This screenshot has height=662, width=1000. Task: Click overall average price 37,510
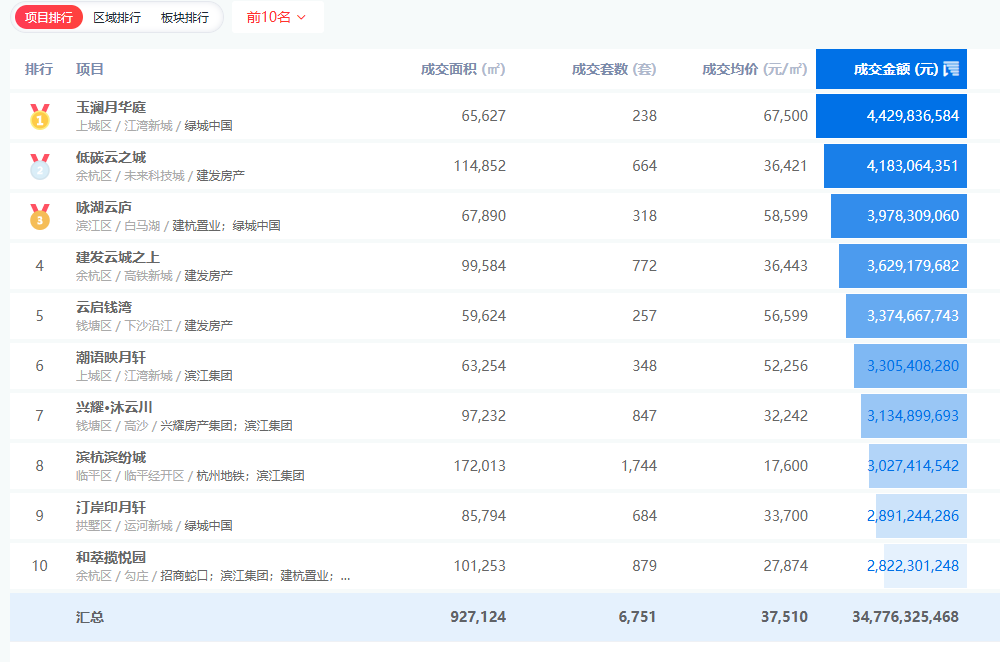point(784,617)
